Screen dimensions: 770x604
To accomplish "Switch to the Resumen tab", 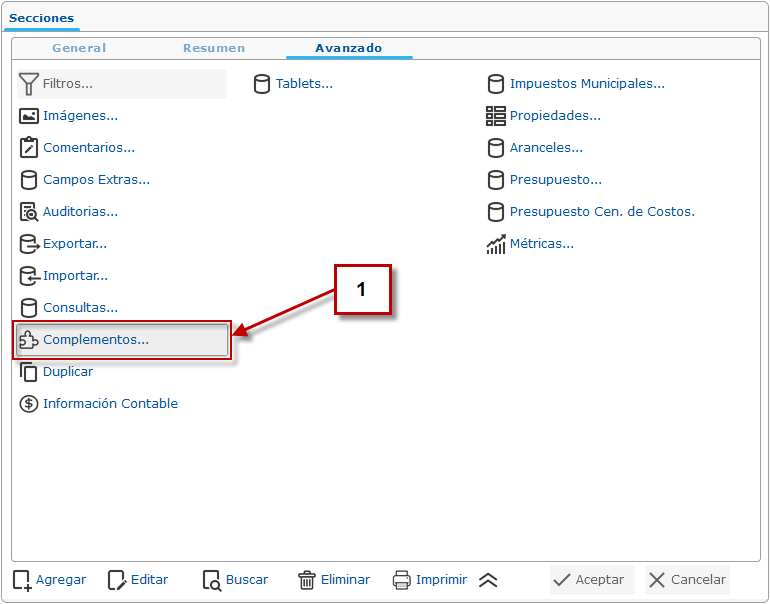I will (x=214, y=48).
